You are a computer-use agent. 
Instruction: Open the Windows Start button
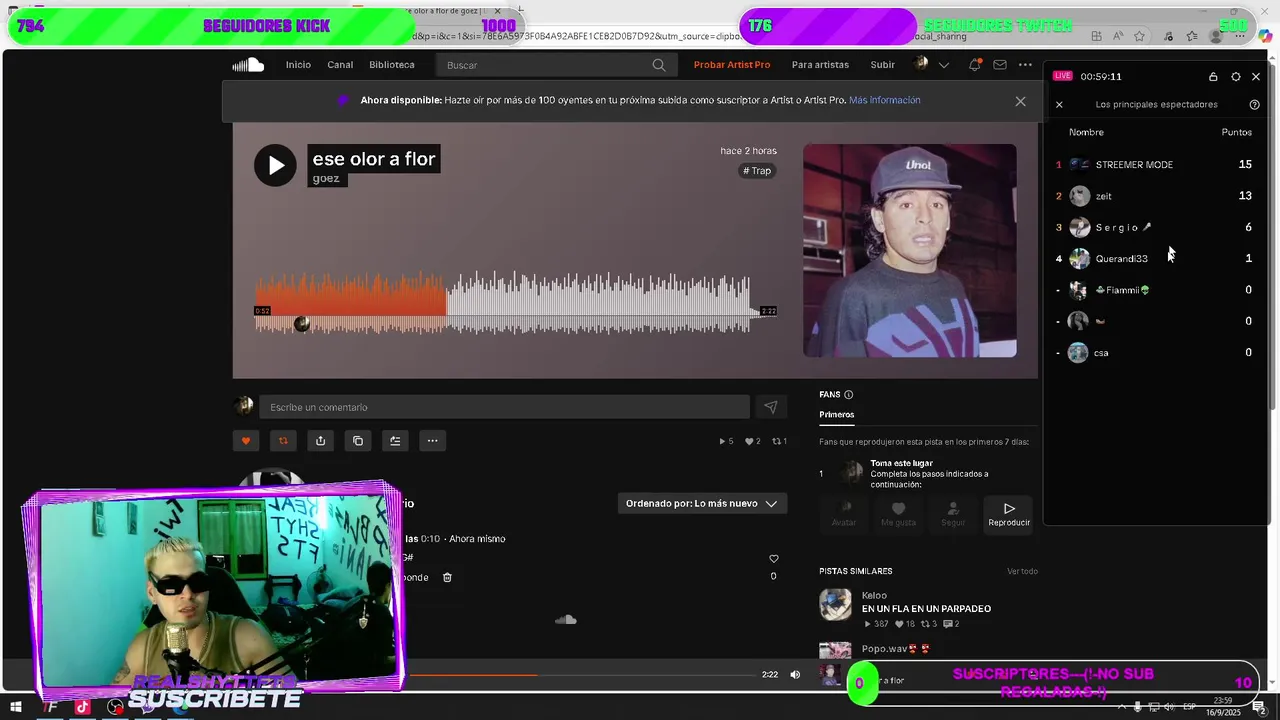(x=16, y=707)
